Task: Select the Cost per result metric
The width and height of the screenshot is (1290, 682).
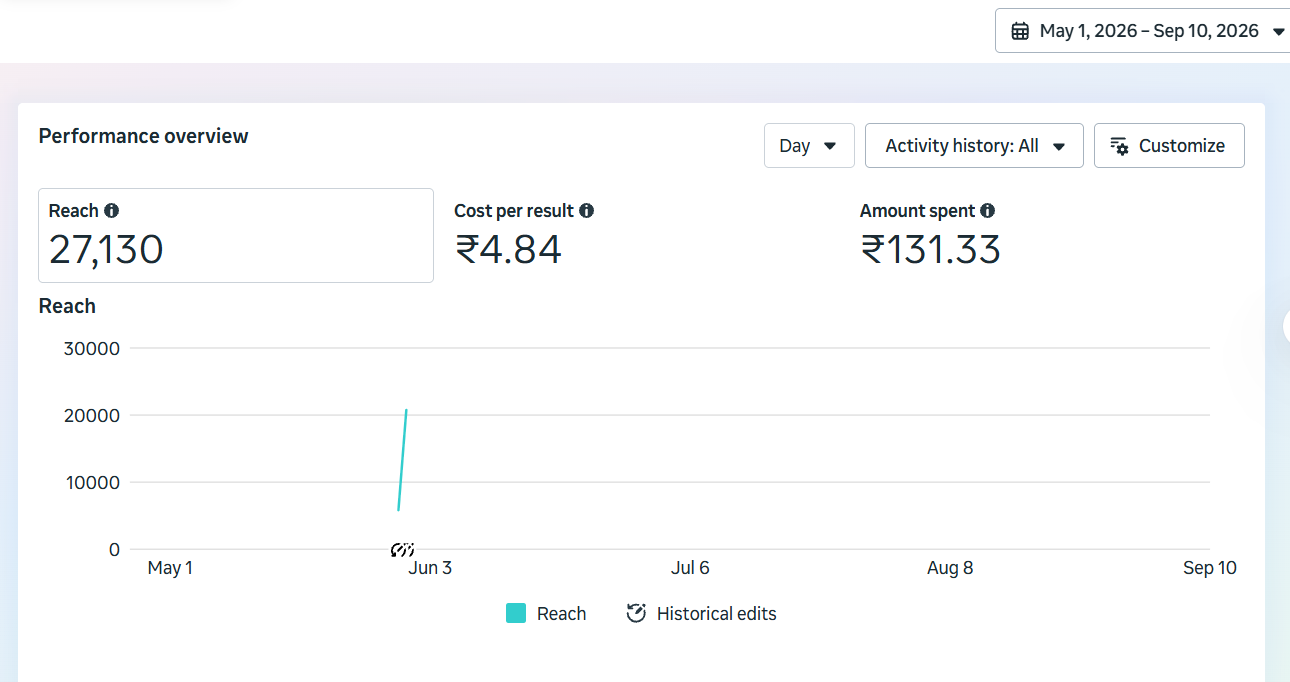Action: click(642, 235)
